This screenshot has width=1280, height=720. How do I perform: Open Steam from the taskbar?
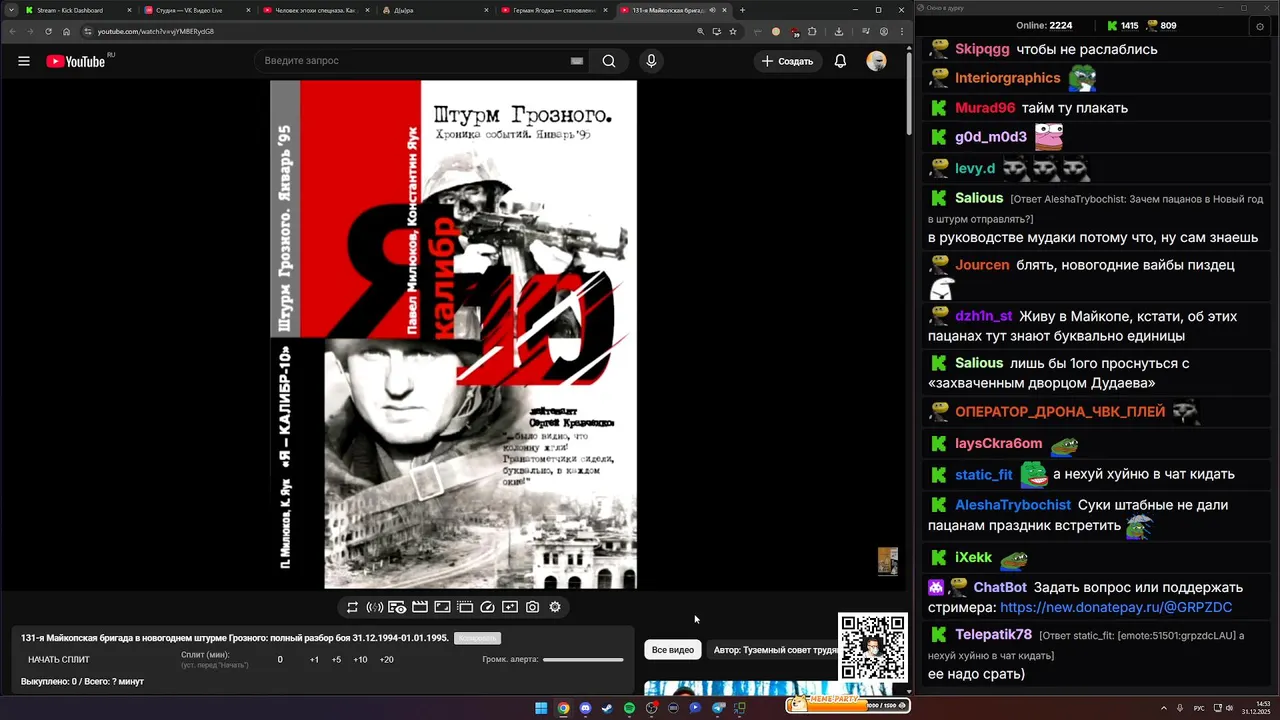[607, 708]
